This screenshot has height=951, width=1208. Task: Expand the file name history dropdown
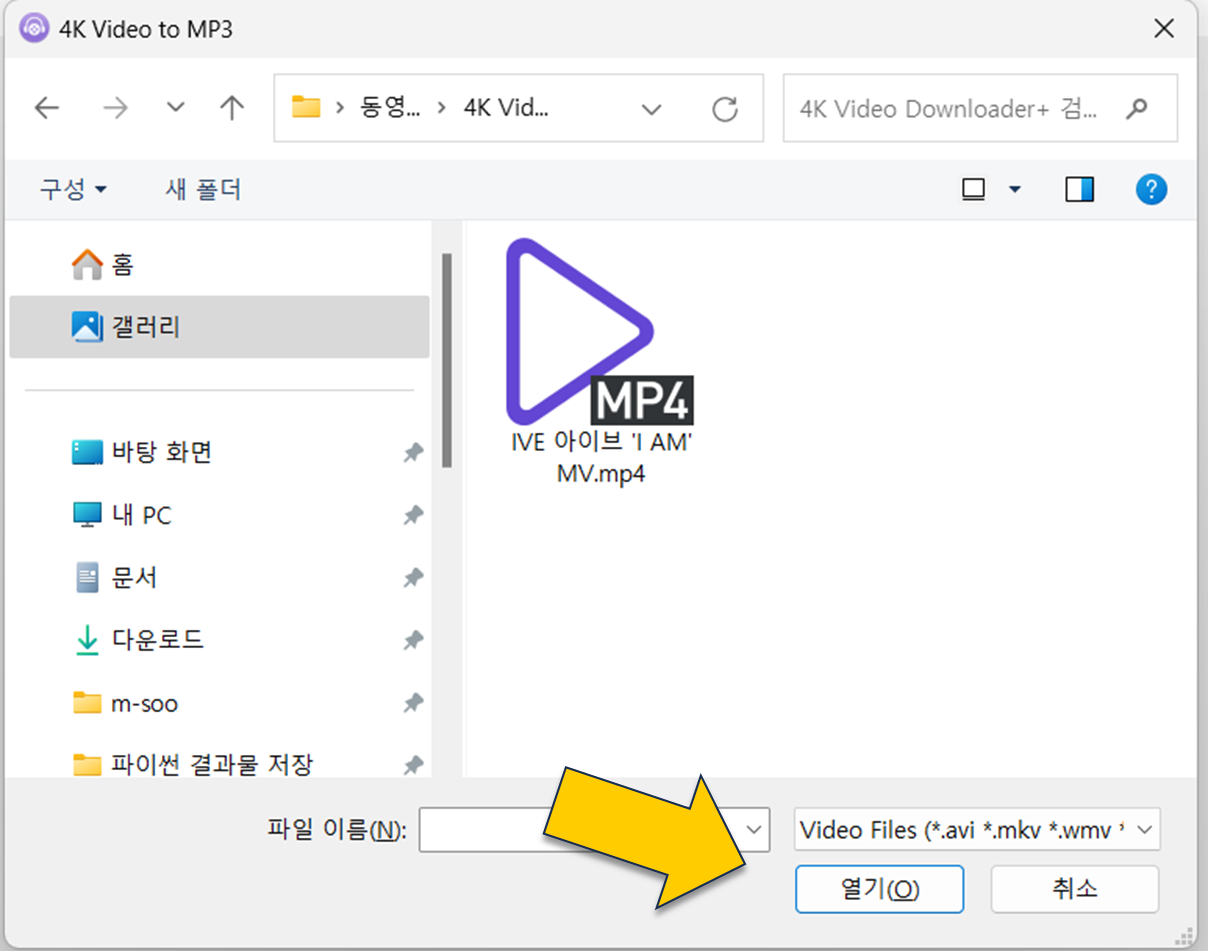tap(755, 830)
